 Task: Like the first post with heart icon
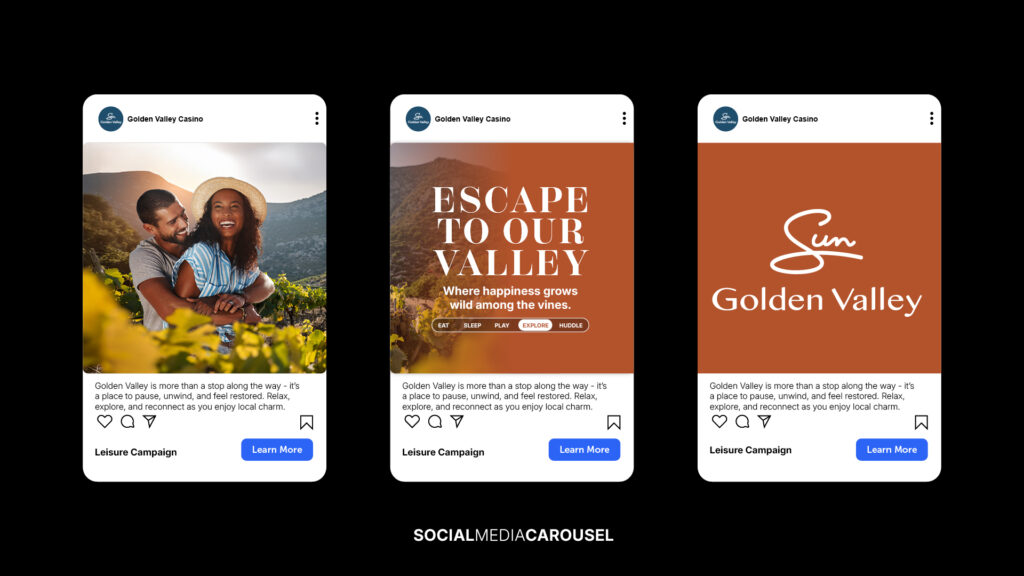pos(104,421)
